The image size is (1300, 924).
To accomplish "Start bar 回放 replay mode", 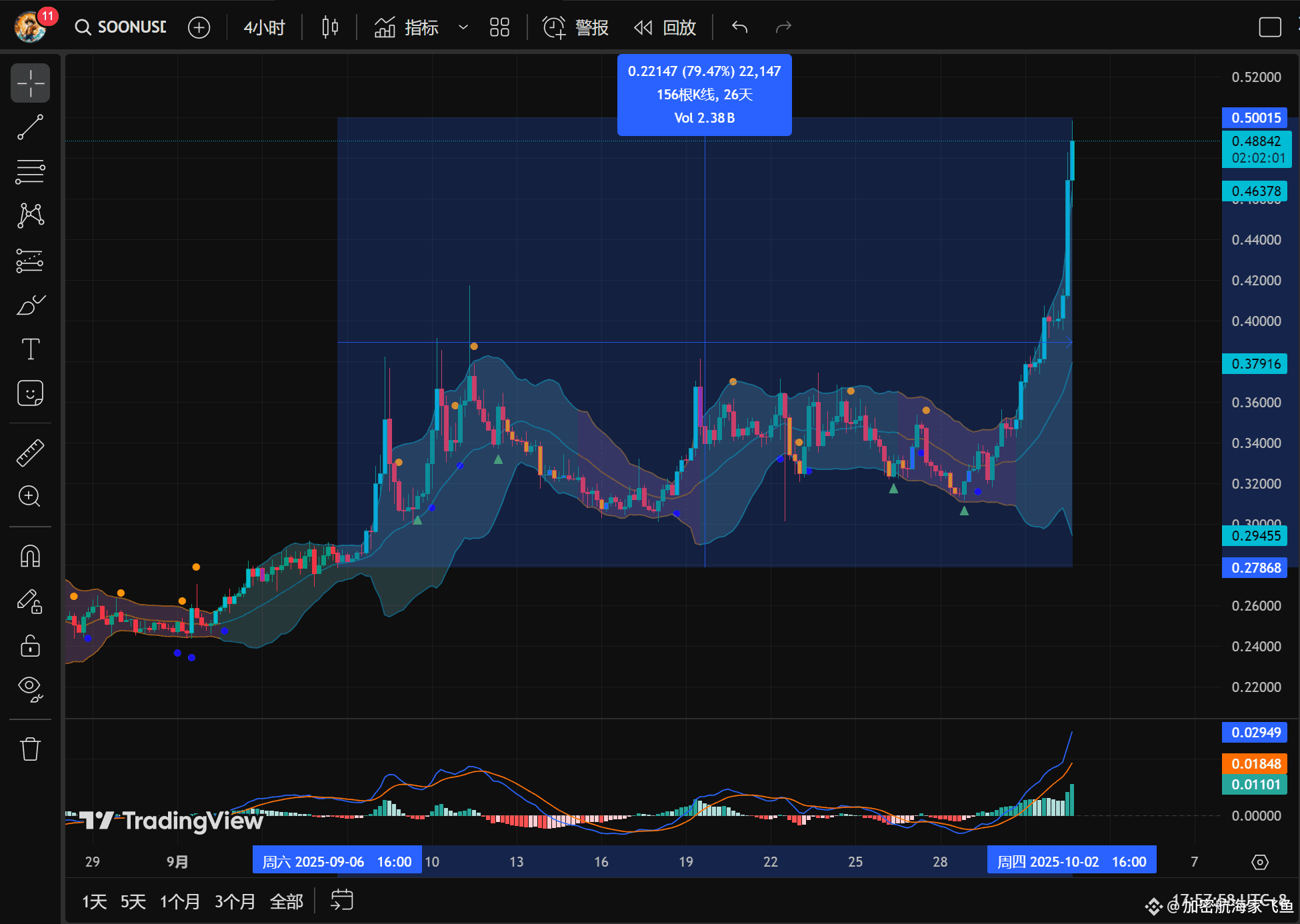I will pos(665,27).
